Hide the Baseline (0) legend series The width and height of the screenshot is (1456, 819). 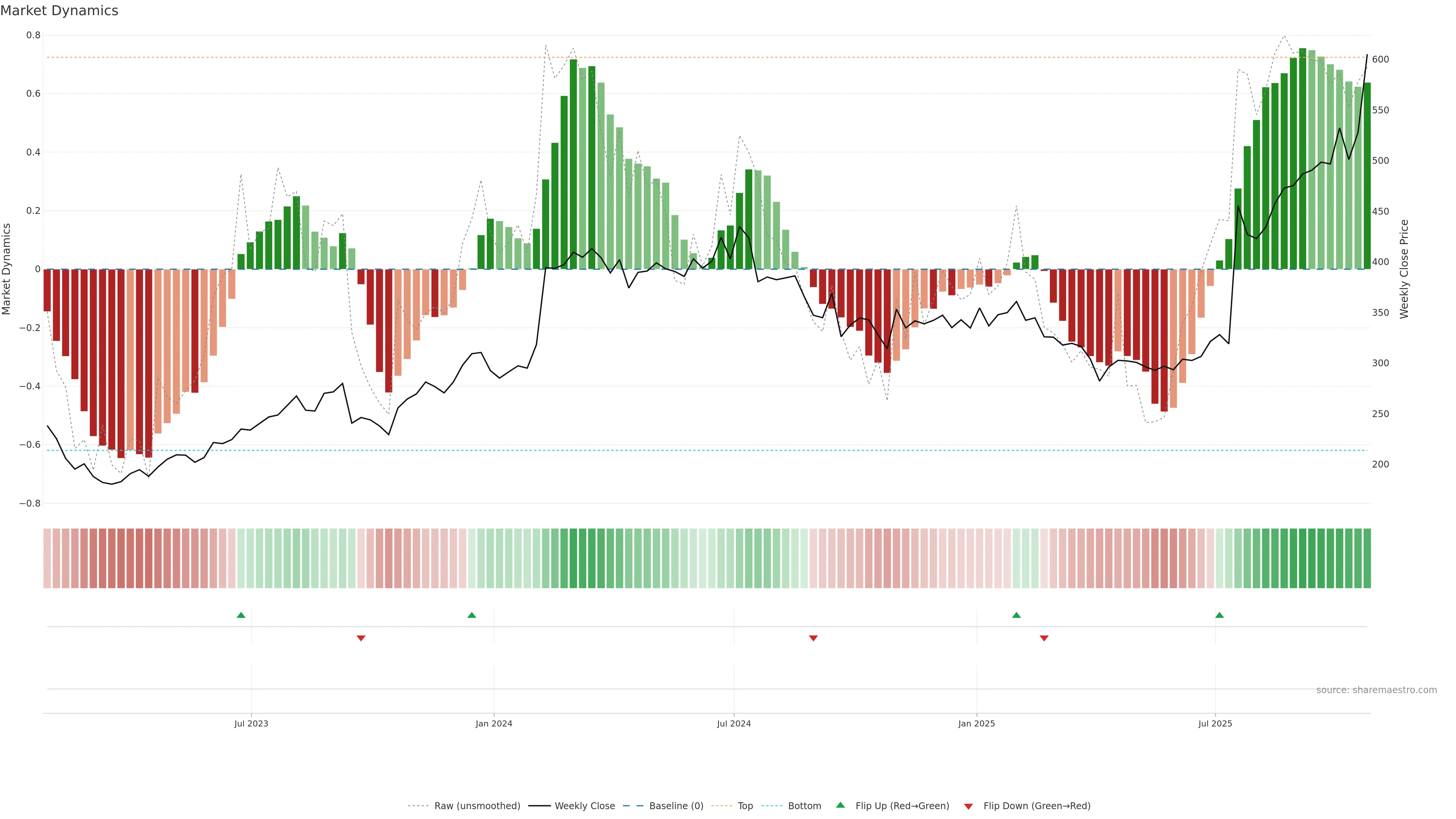(676, 806)
